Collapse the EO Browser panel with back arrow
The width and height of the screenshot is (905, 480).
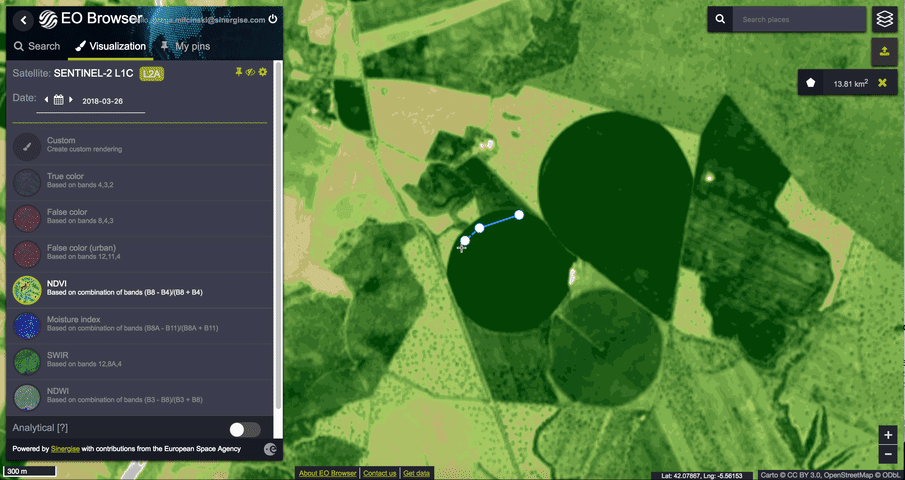coord(23,20)
